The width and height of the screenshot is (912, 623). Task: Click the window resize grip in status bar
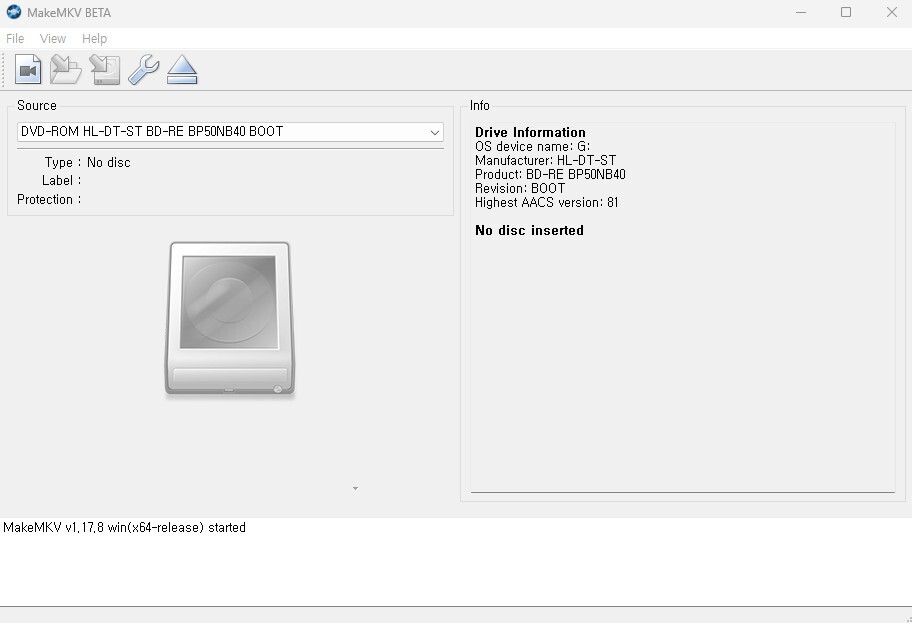(x=908, y=619)
